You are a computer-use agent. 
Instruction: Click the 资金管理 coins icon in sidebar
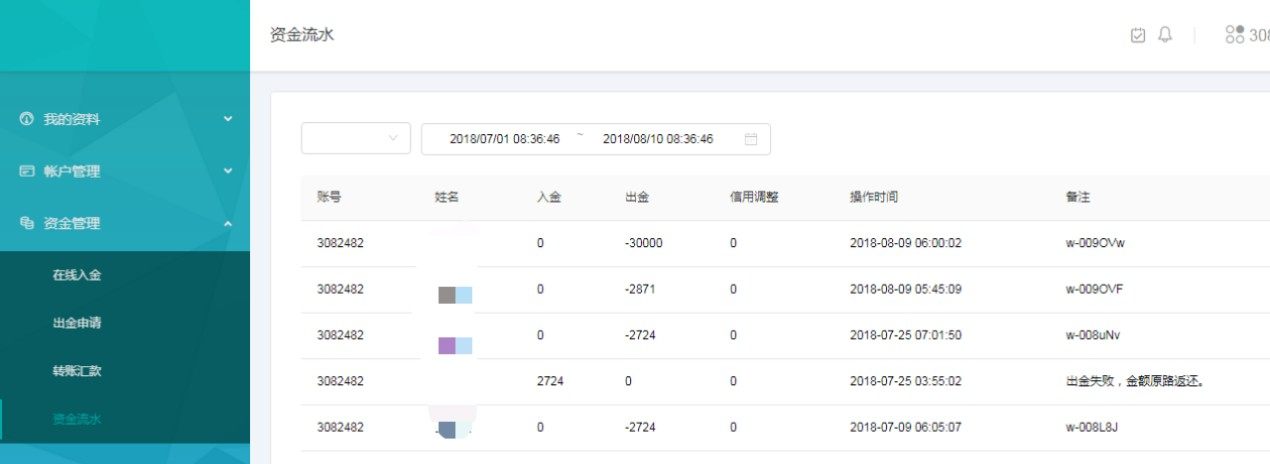[x=27, y=224]
